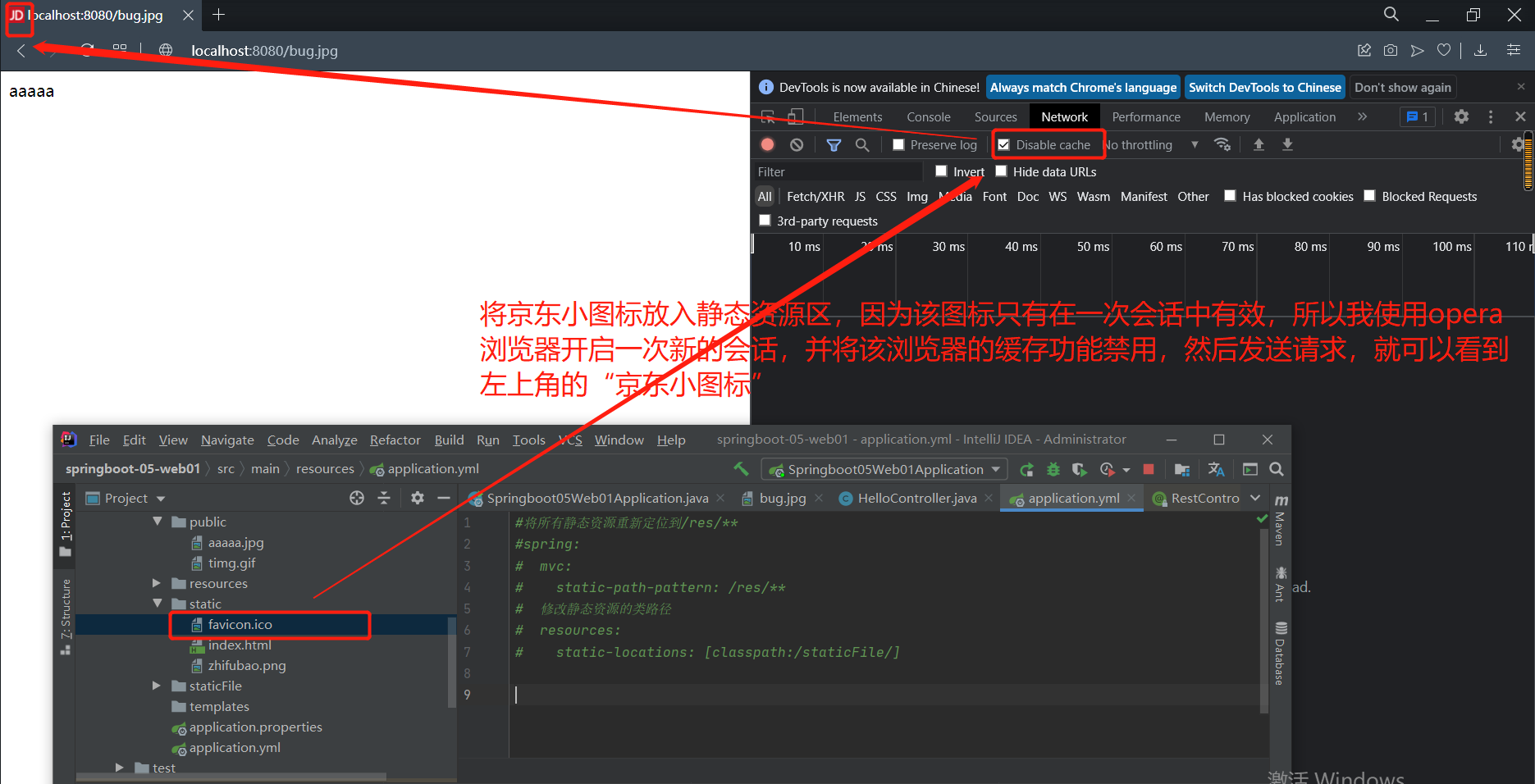Open Springboot05Web01Application run configuration dropdown
Screen dimensions: 1535x784
(884, 469)
